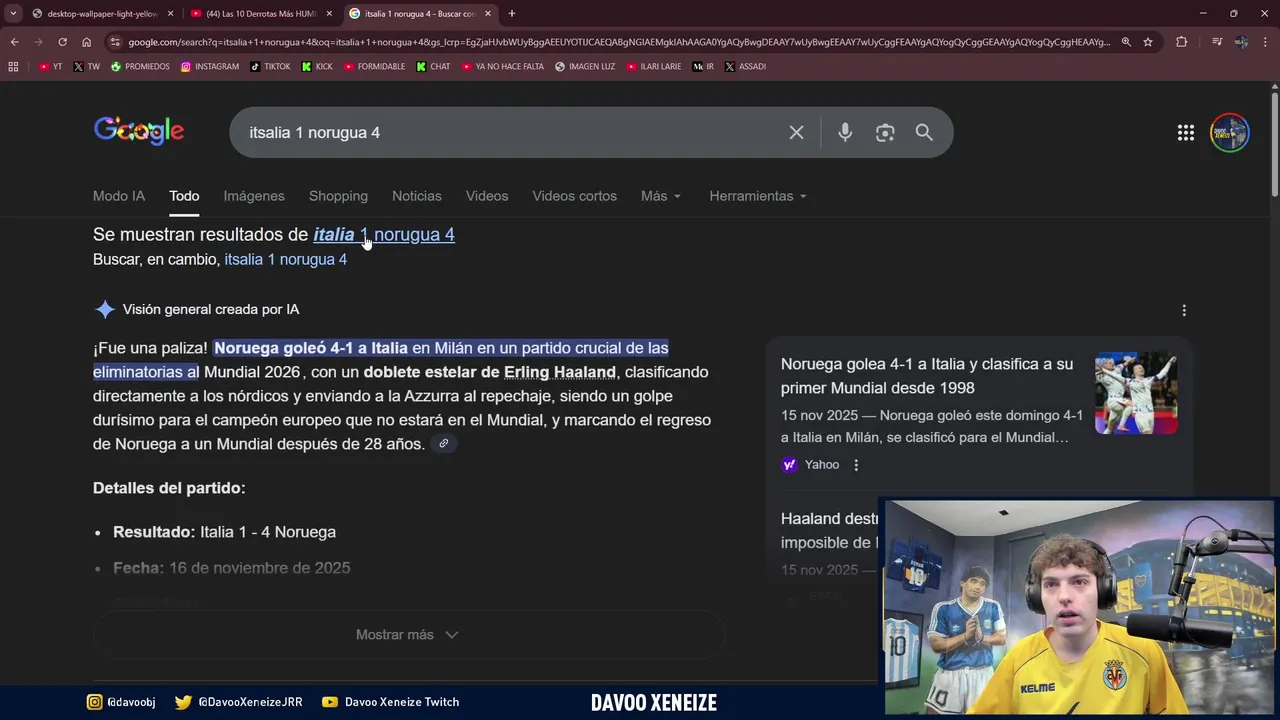Open Noruega golea 4-1 a Italia article

(927, 376)
